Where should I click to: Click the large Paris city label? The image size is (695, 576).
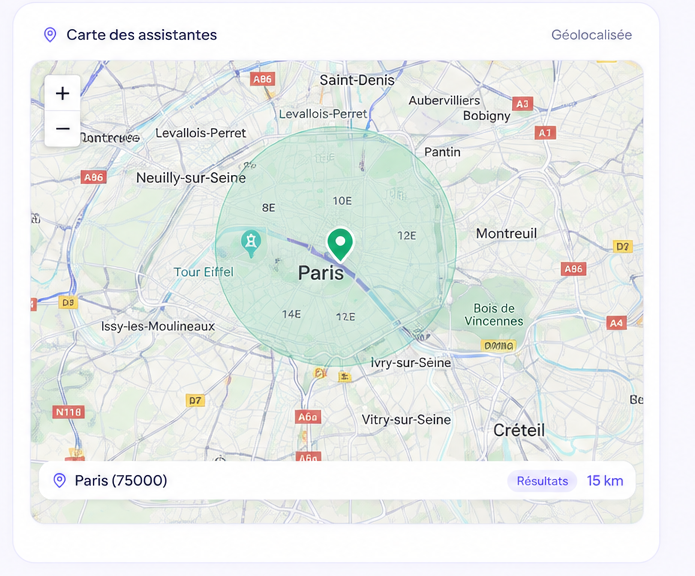click(321, 273)
